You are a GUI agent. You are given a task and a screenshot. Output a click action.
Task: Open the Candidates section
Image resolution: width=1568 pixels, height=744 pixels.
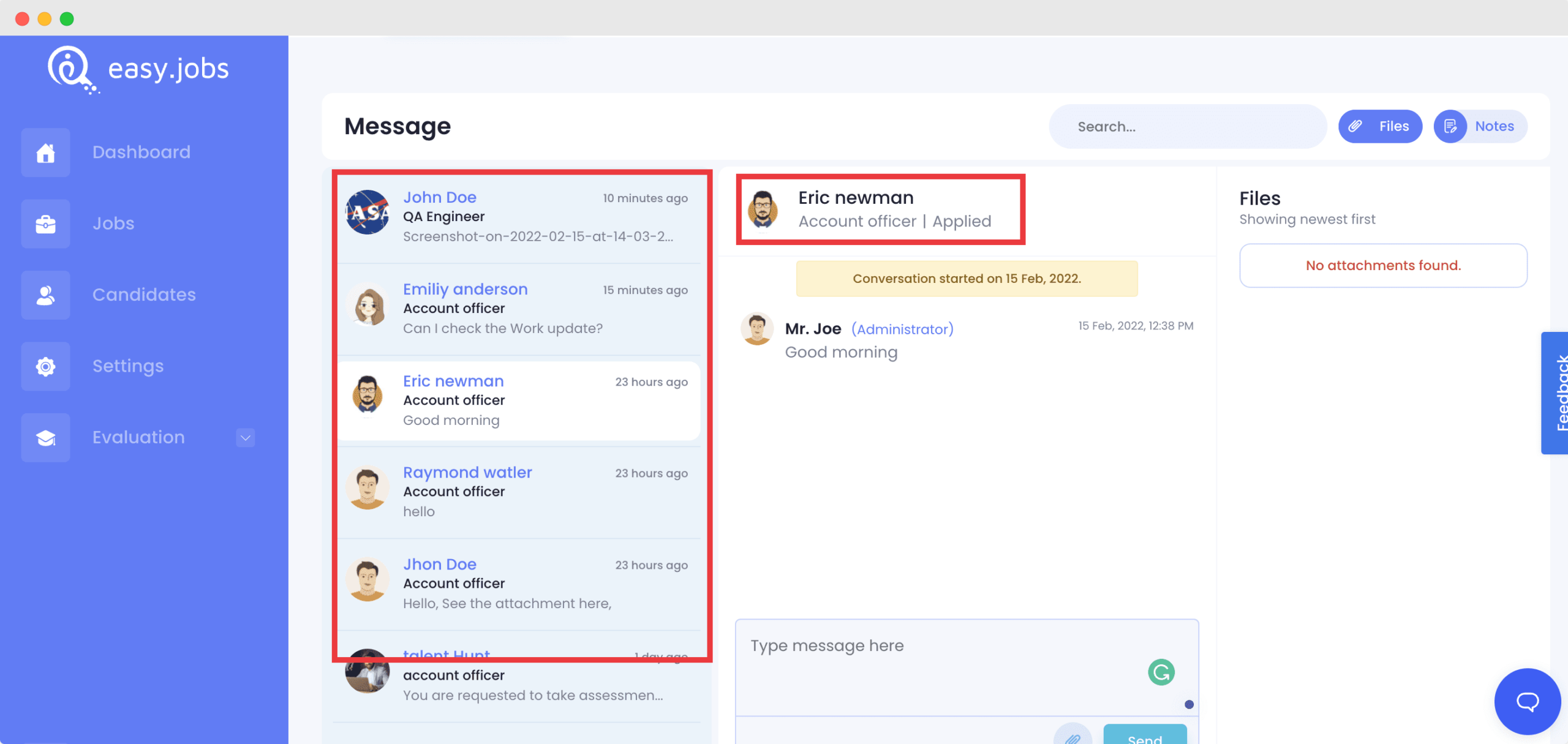[144, 294]
